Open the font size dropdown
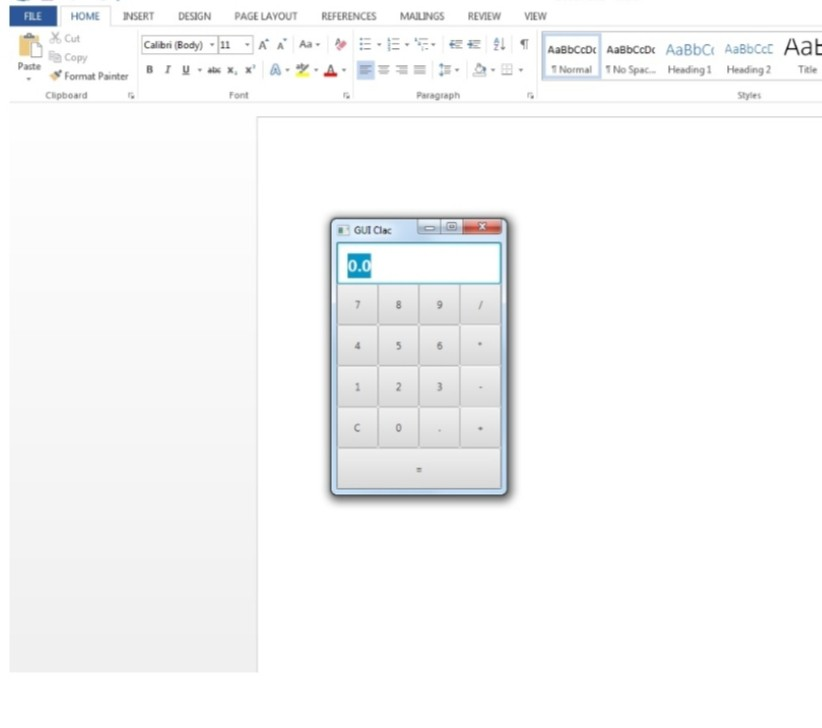Viewport: 822px width, 728px height. (245, 44)
